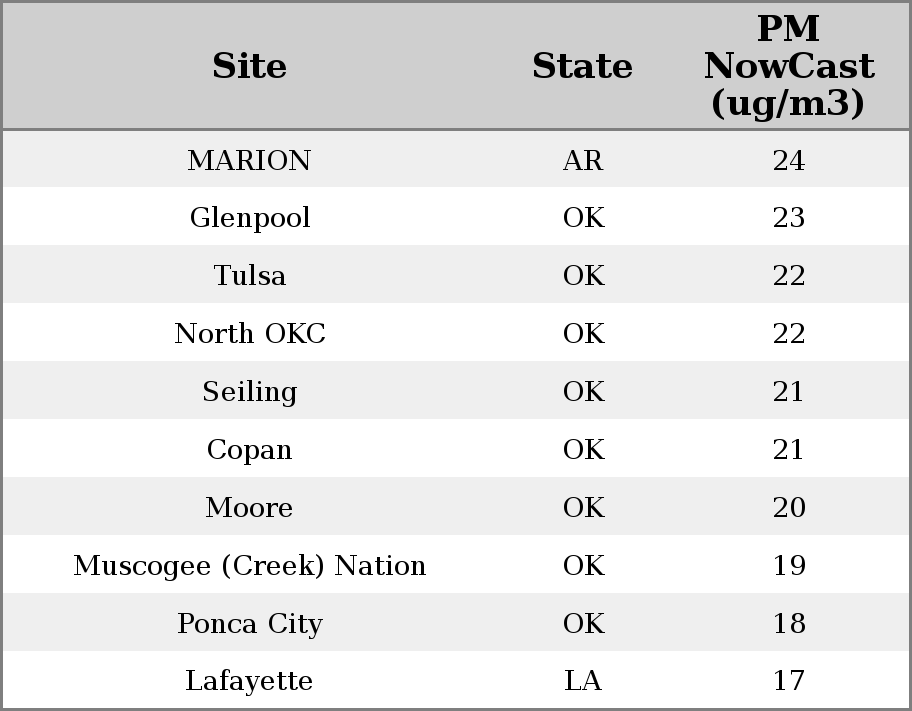This screenshot has height=711, width=912.
Task: Click the PM value 19 cell
Action: [788, 566]
